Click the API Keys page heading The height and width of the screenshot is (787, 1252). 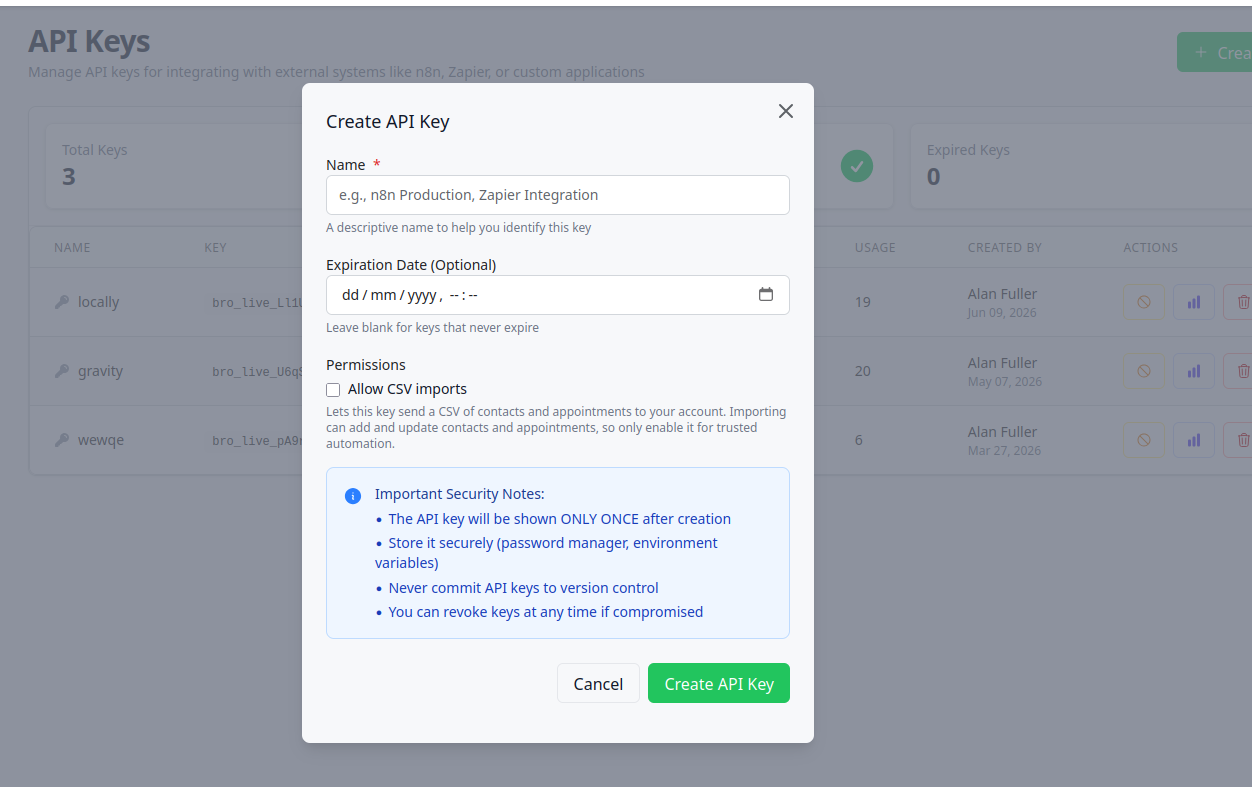coord(89,41)
